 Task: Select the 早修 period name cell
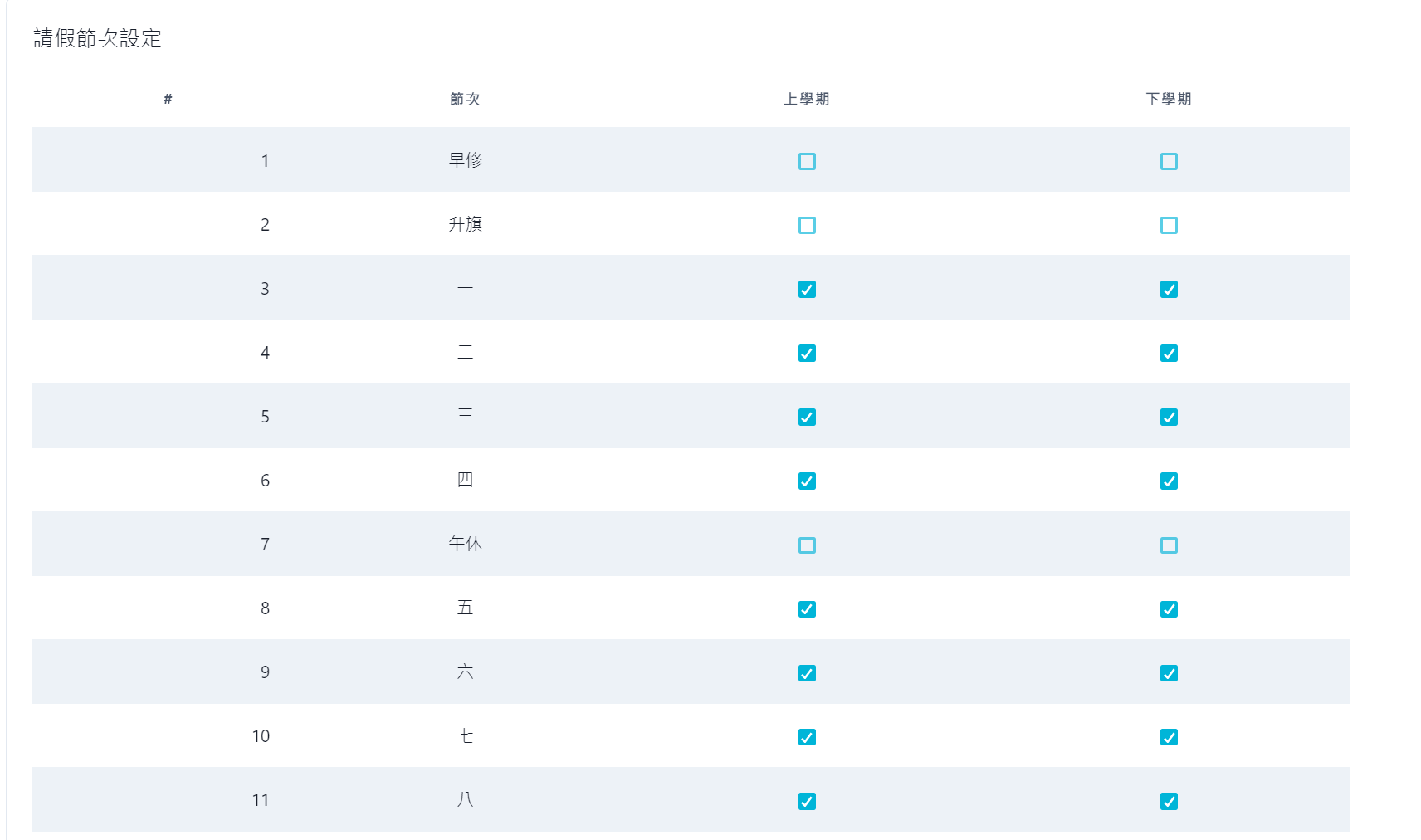pos(466,159)
